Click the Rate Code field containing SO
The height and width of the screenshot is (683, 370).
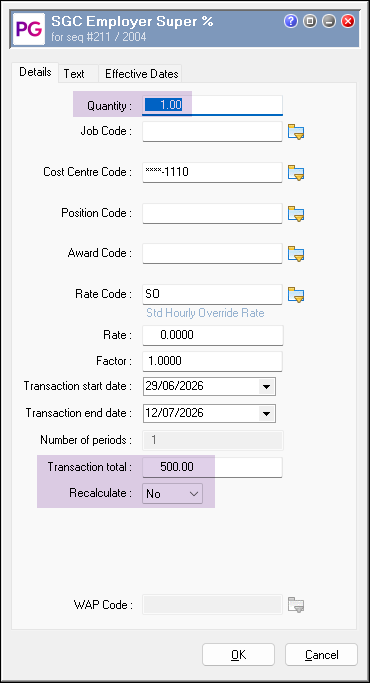(212, 294)
